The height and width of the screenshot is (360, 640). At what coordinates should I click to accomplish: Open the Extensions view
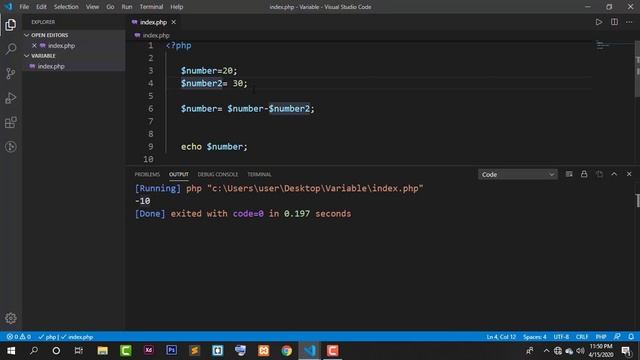click(x=11, y=122)
